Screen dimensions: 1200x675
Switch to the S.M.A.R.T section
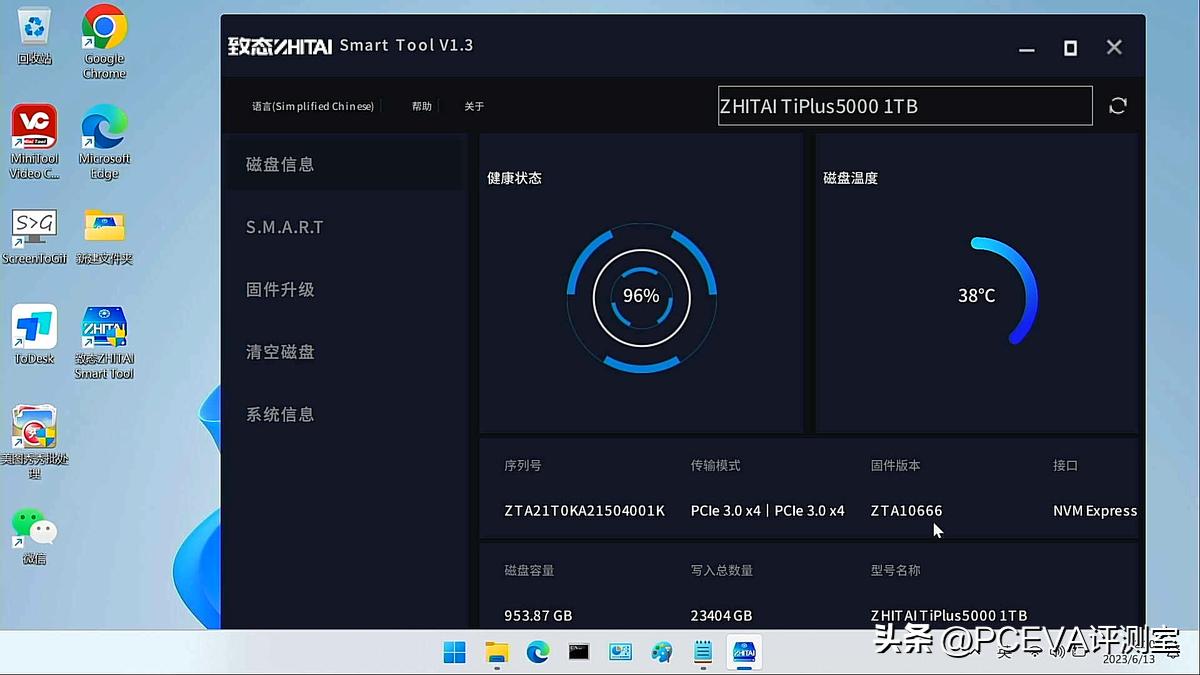[284, 227]
